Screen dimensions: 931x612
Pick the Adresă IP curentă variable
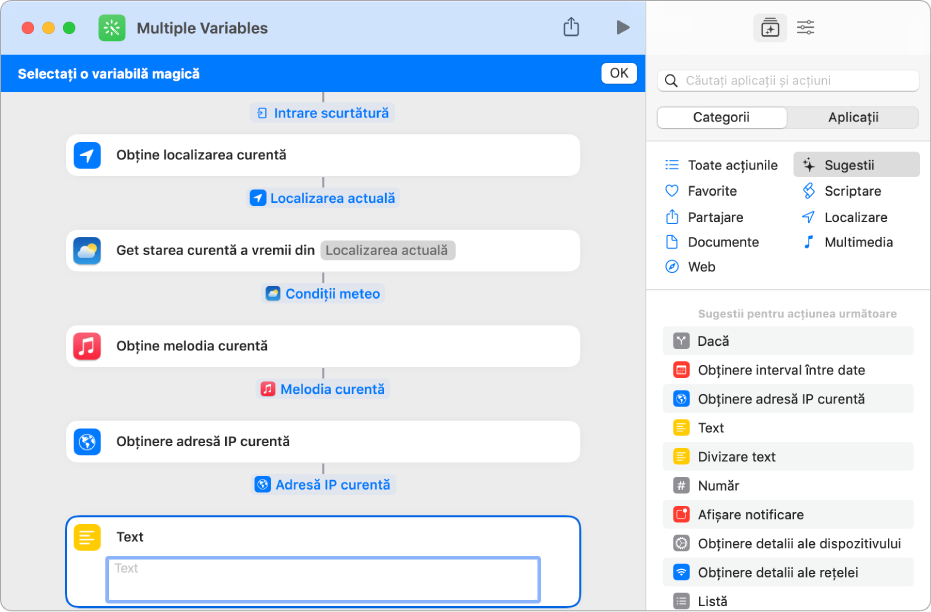[x=323, y=485]
